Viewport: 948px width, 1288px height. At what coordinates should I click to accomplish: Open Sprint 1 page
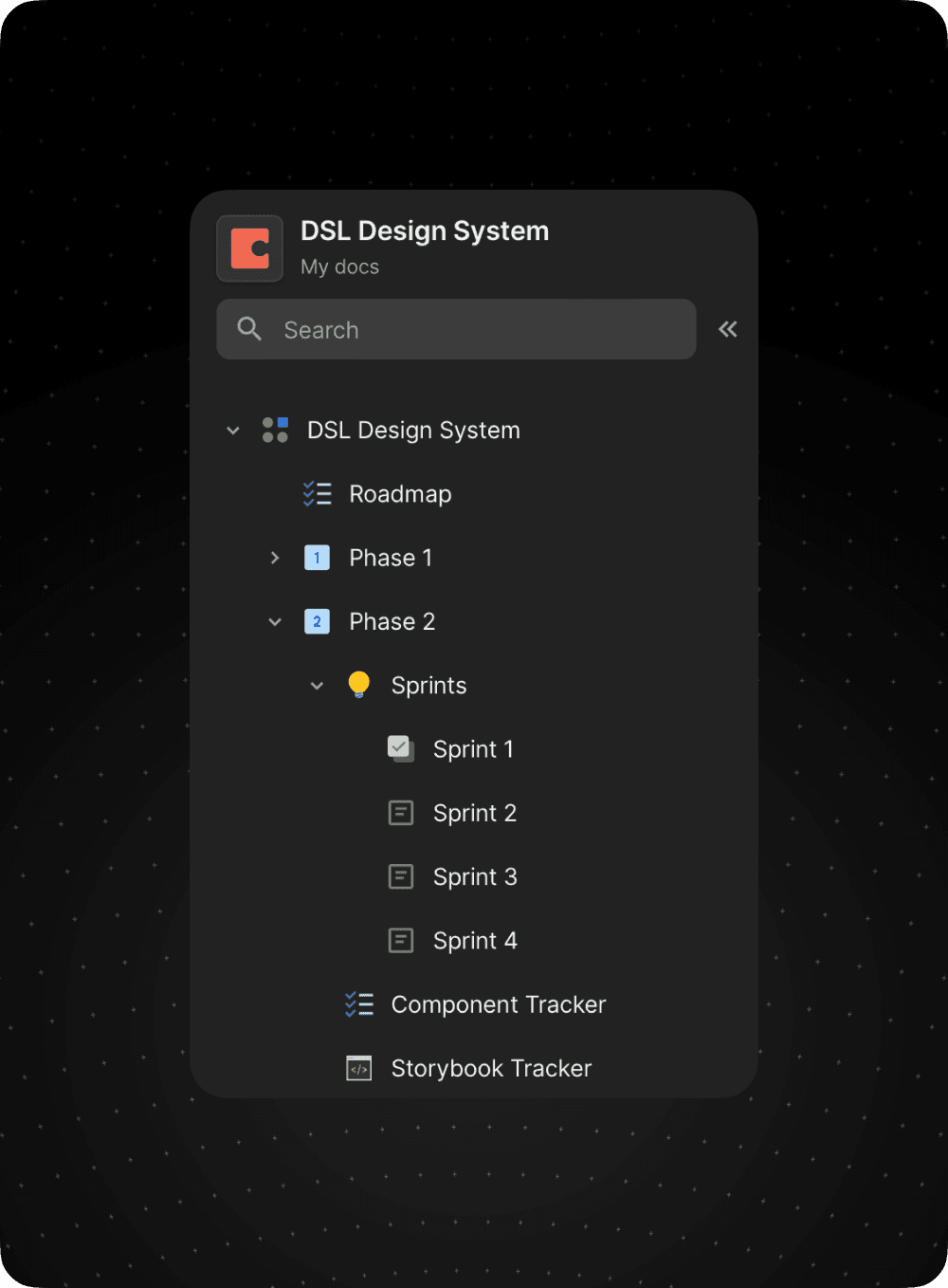click(473, 749)
